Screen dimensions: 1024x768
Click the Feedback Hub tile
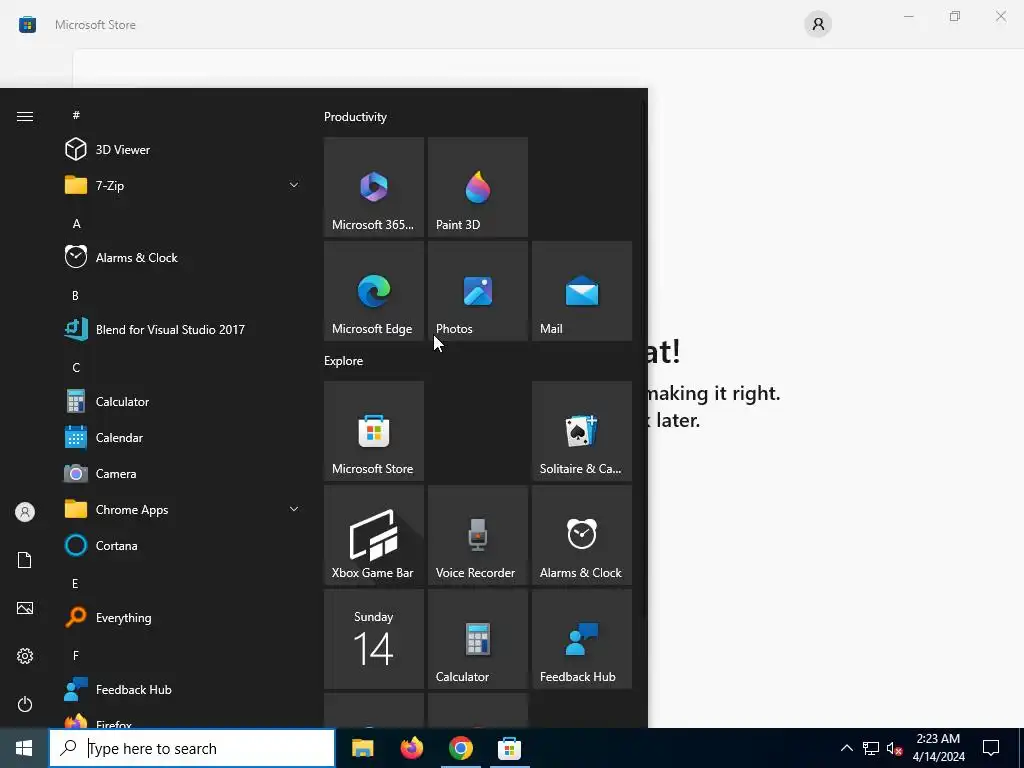582,639
